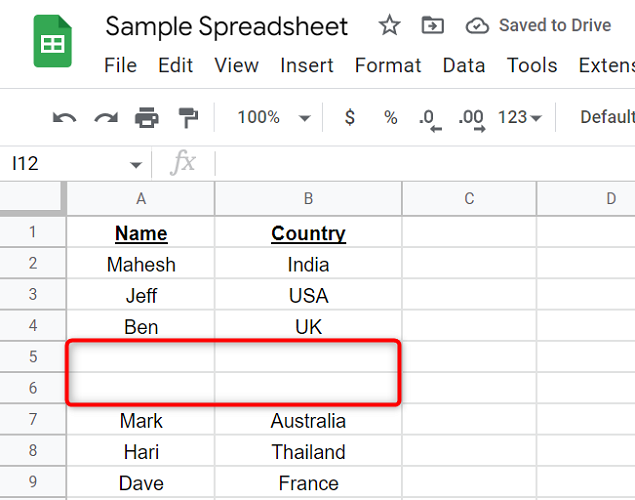This screenshot has height=500, width=635.
Task: Select row 1 header
Action: click(32, 232)
